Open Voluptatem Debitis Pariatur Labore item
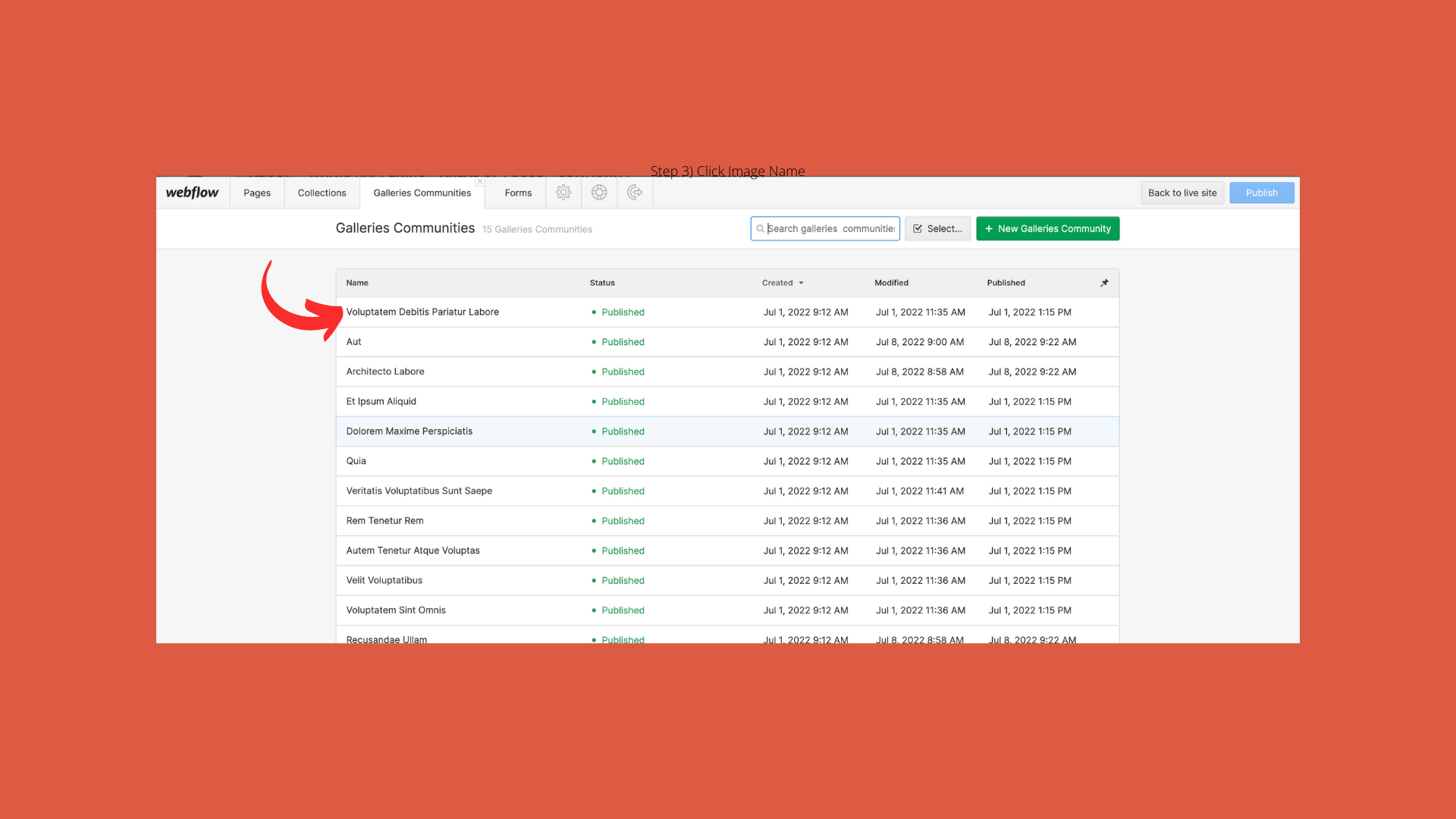Screen dimensions: 1456x819 [x=422, y=312]
